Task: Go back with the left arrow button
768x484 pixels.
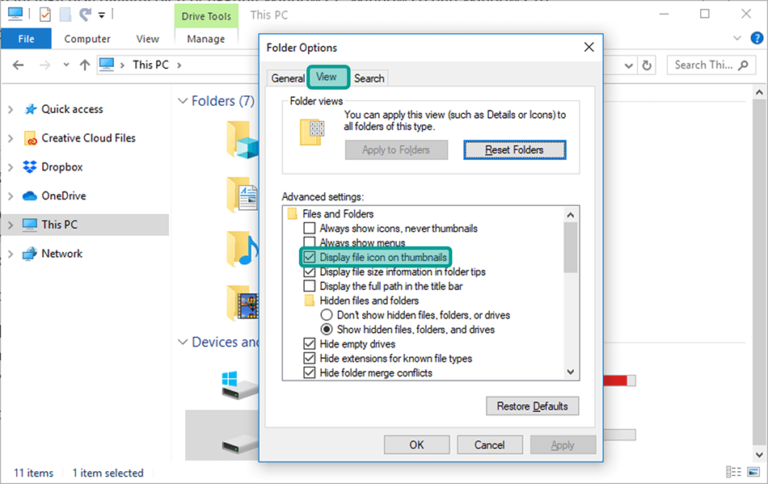Action: 18,65
